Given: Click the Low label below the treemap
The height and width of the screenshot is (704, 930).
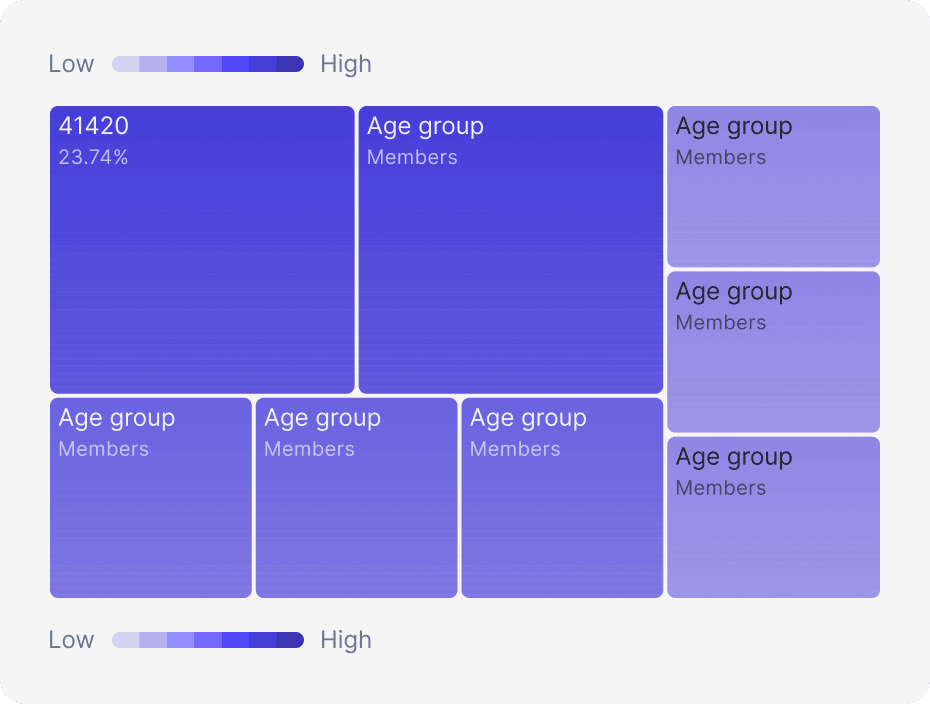Looking at the screenshot, I should point(71,640).
